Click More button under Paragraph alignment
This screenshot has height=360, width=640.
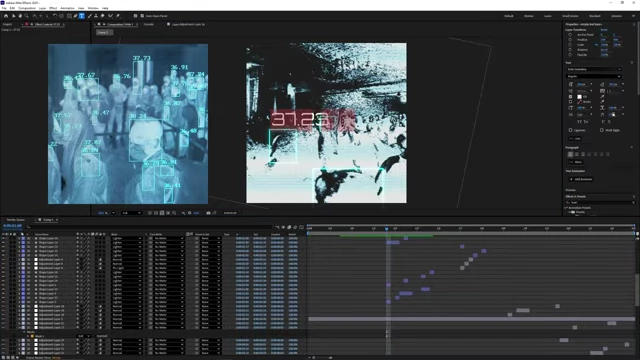coord(576,162)
